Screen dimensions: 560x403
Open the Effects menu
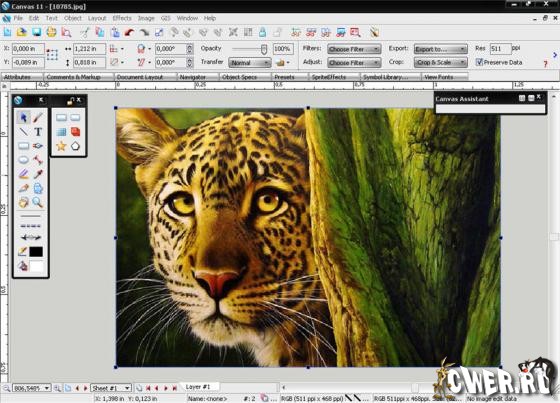point(122,18)
